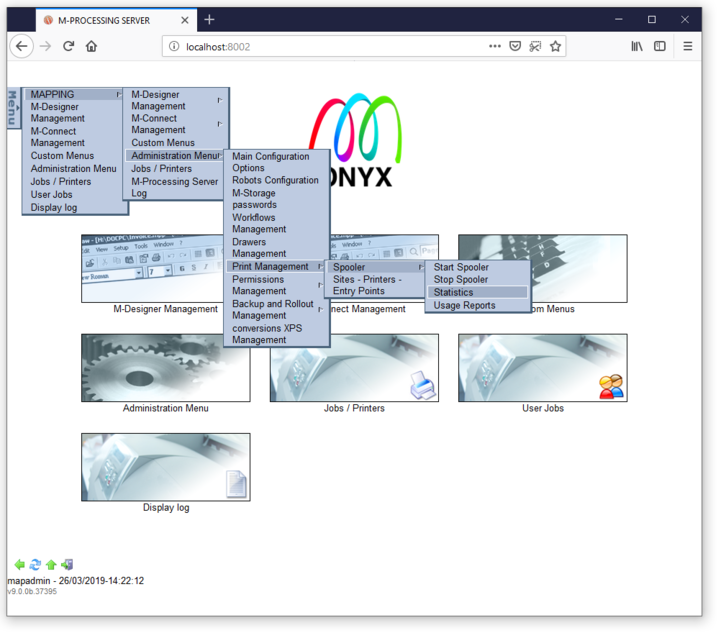Toggle the browser sidebar view icon

[660, 46]
